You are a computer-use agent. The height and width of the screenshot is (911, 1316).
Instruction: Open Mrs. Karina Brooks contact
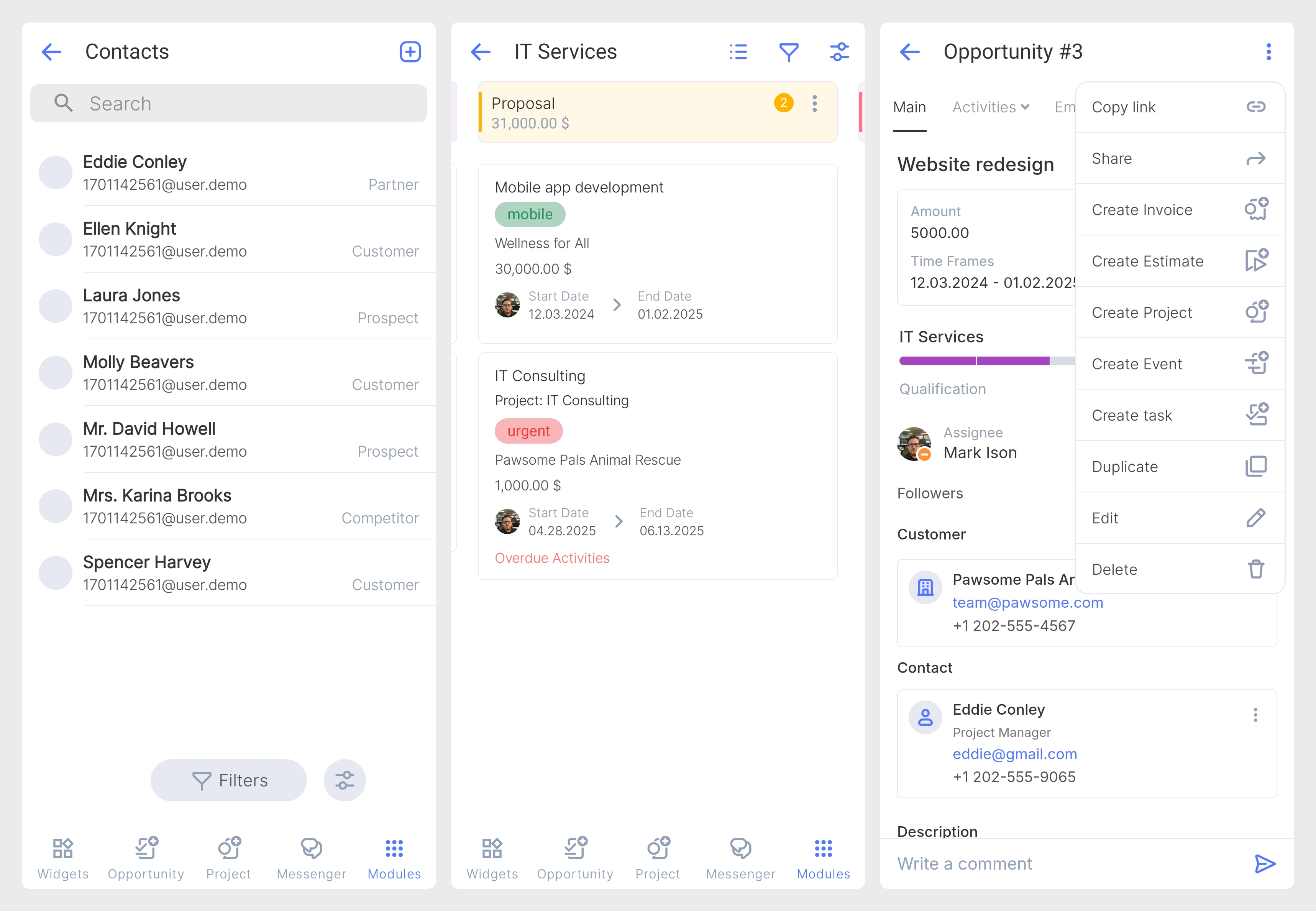point(228,507)
